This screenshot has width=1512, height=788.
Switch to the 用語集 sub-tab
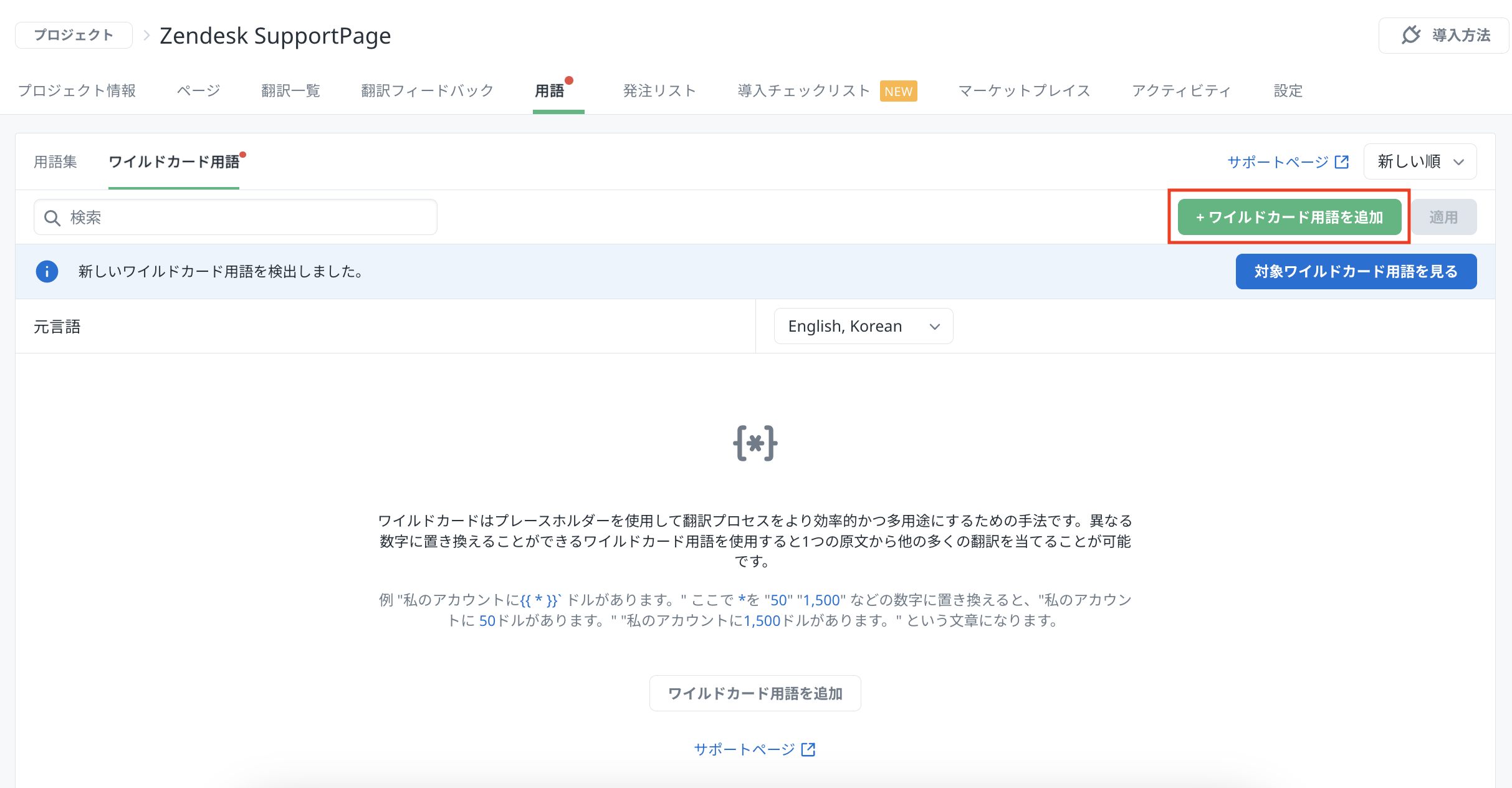[55, 162]
